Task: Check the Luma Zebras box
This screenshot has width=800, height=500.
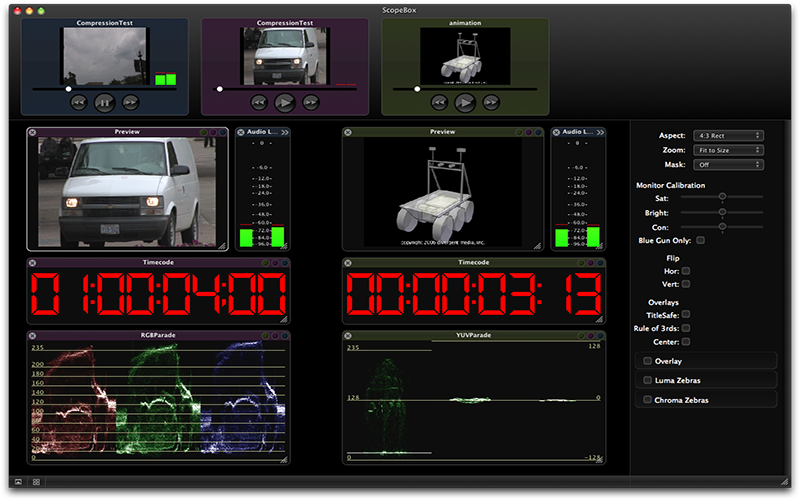Action: click(647, 380)
